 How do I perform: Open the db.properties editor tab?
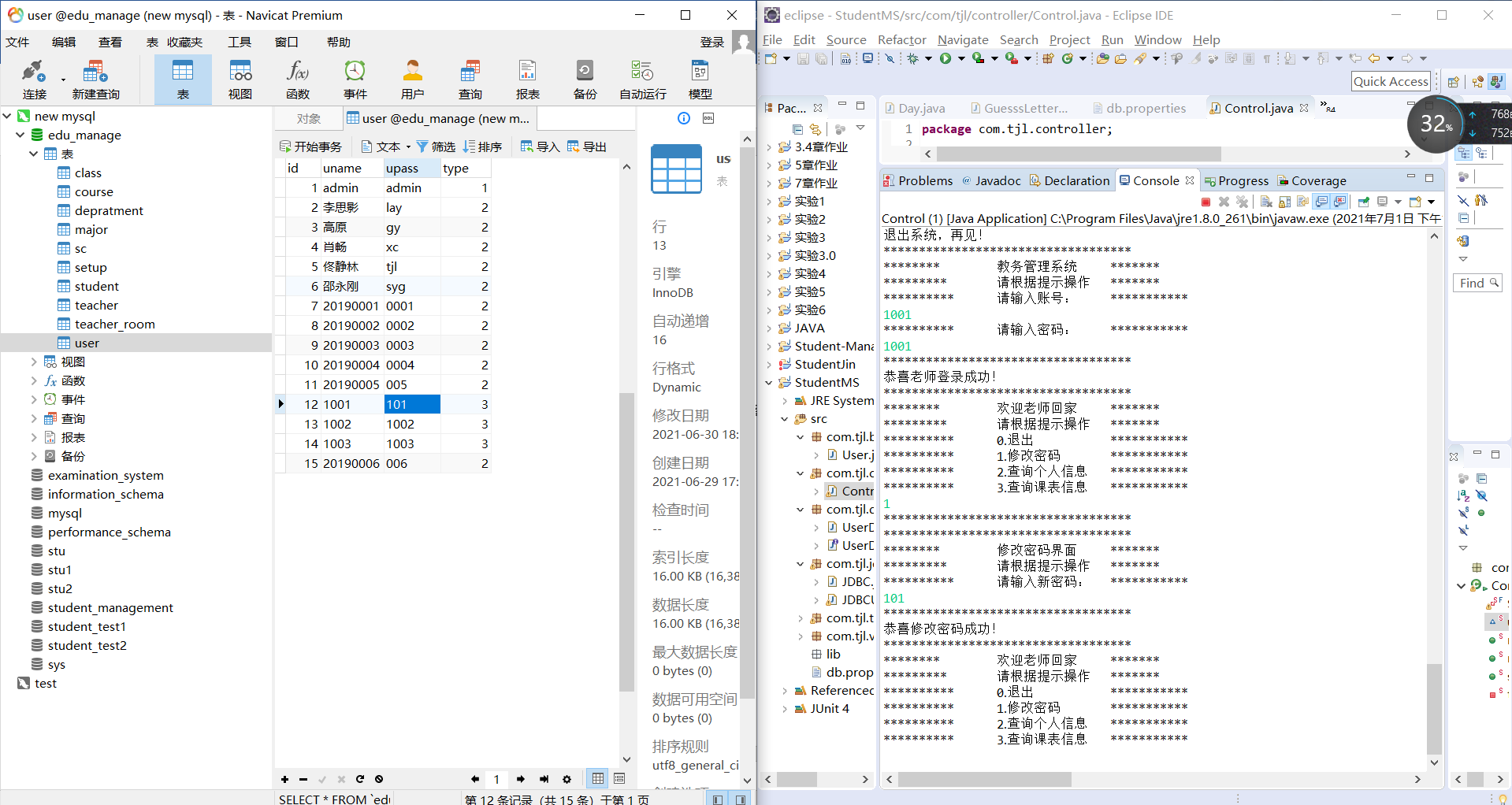click(1139, 108)
